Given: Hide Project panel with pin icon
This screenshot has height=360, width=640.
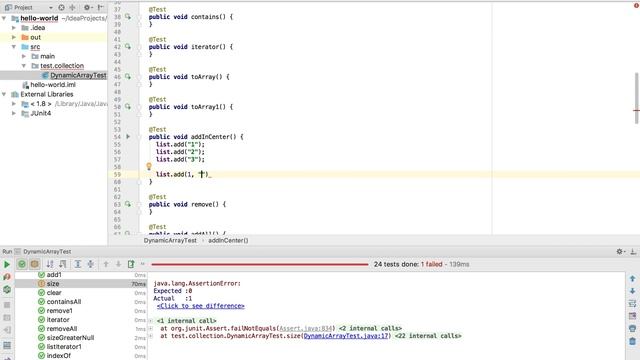Looking at the screenshot, I should point(100,7).
